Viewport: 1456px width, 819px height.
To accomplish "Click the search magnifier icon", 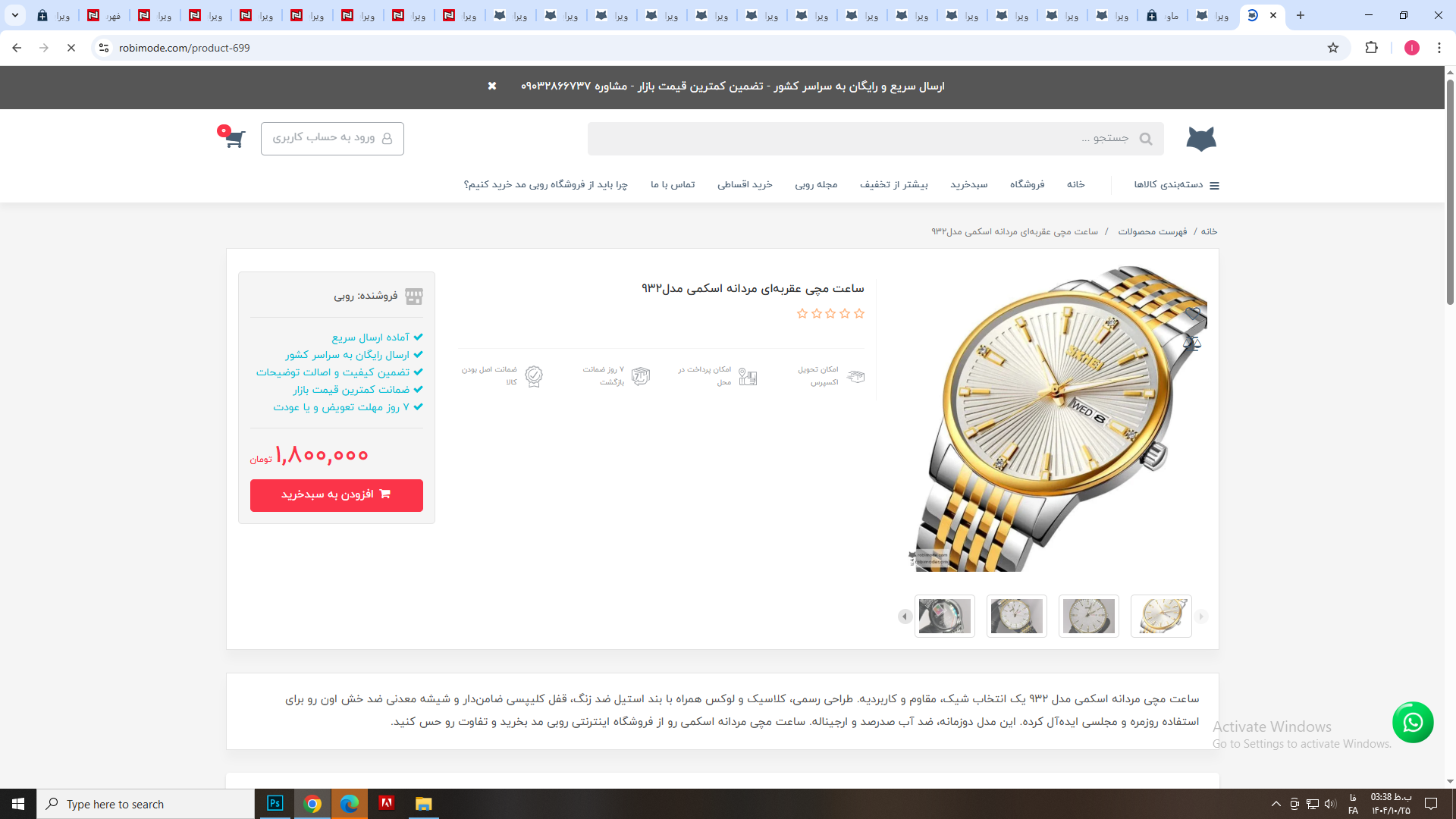I will coord(1146,139).
